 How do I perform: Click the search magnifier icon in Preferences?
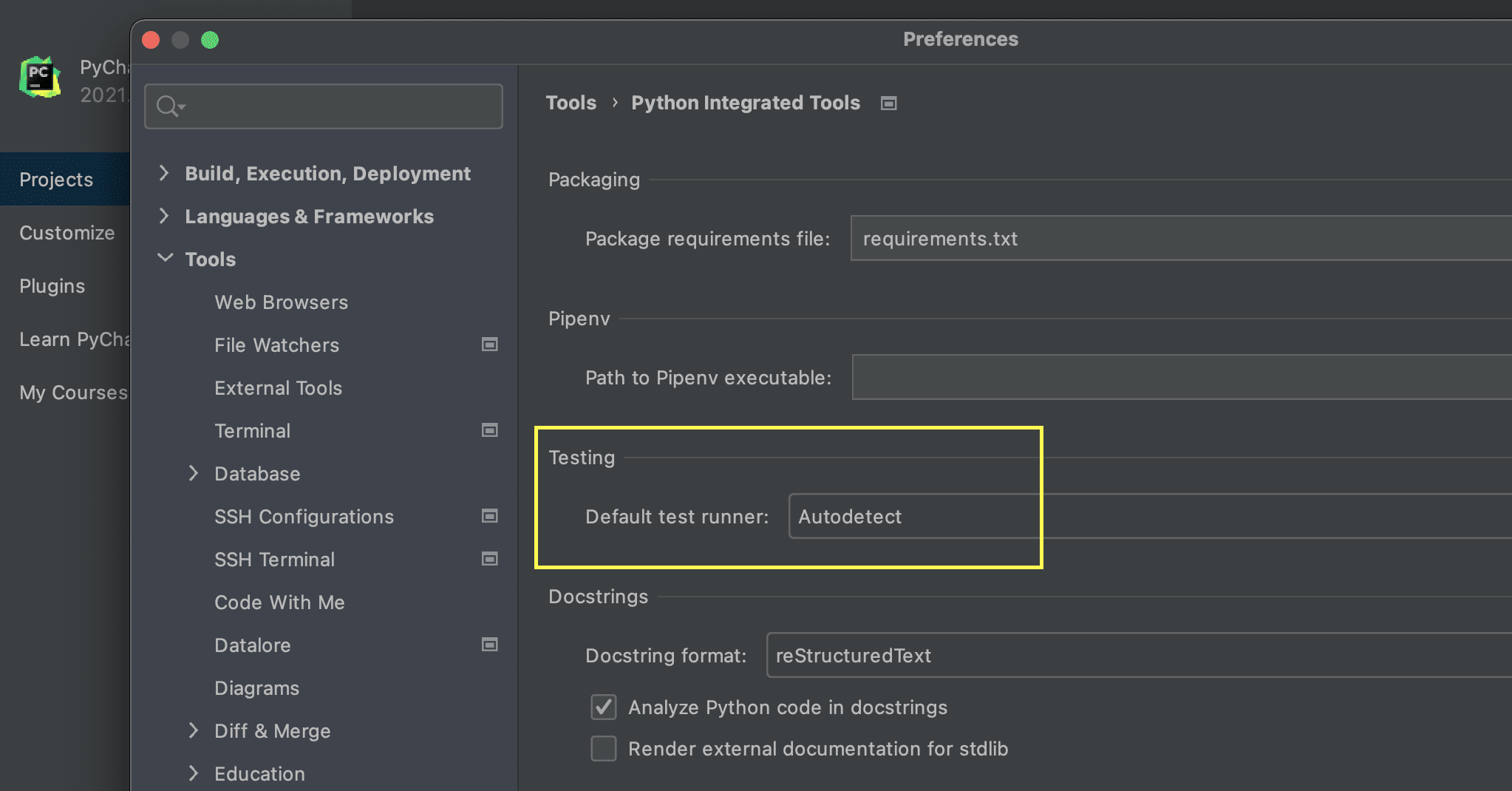coord(169,106)
